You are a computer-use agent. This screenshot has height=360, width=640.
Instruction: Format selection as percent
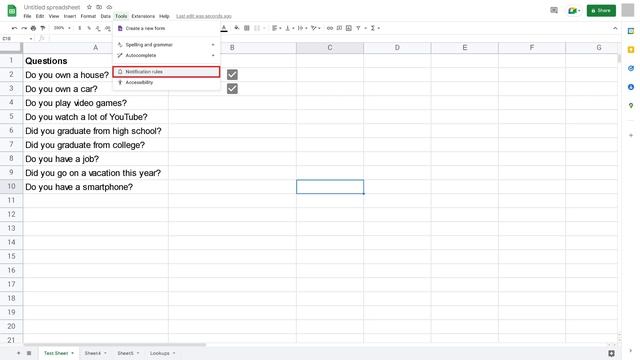pos(89,28)
